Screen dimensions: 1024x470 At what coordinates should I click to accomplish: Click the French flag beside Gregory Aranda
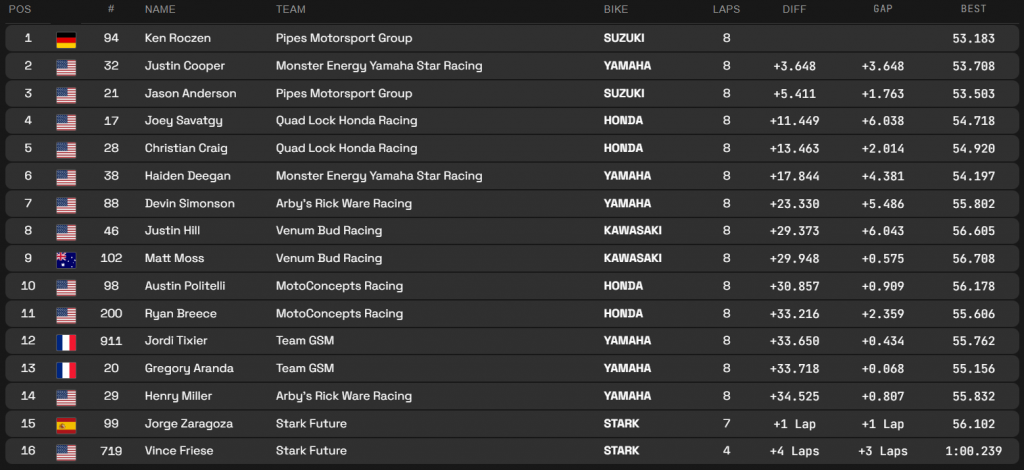pos(66,368)
